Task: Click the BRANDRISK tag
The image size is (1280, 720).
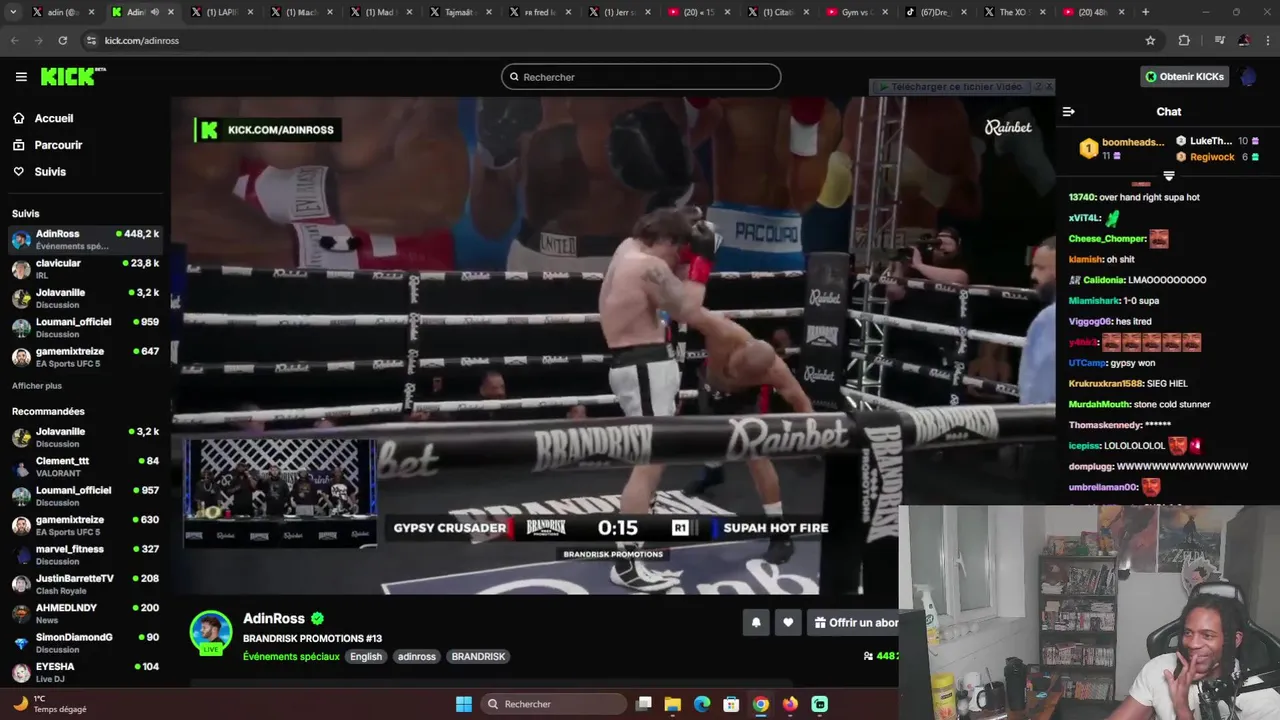Action: (478, 657)
